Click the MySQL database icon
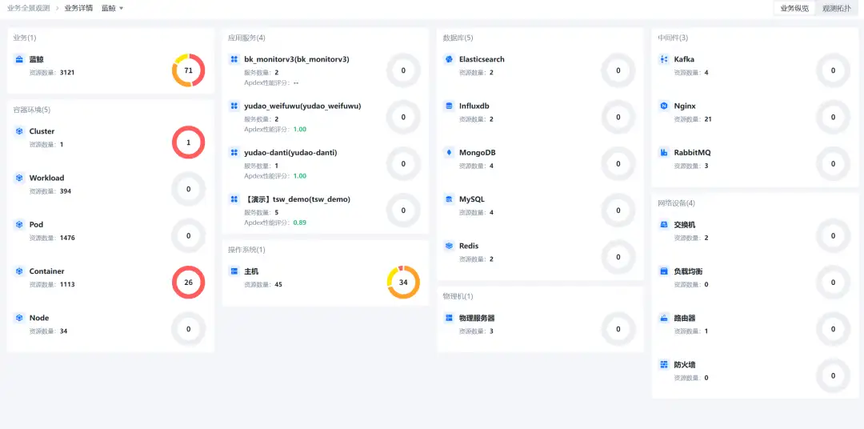 [x=449, y=199]
